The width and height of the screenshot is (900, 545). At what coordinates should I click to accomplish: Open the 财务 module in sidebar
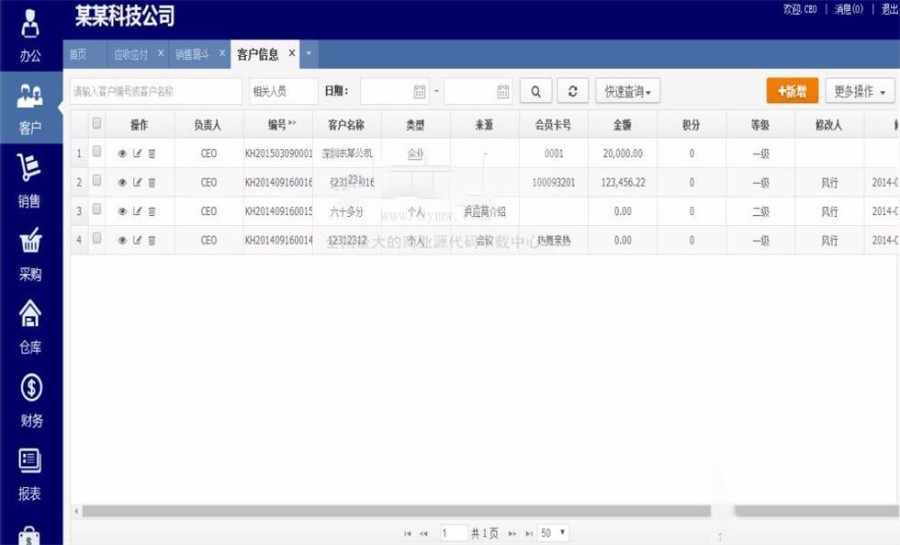point(30,400)
